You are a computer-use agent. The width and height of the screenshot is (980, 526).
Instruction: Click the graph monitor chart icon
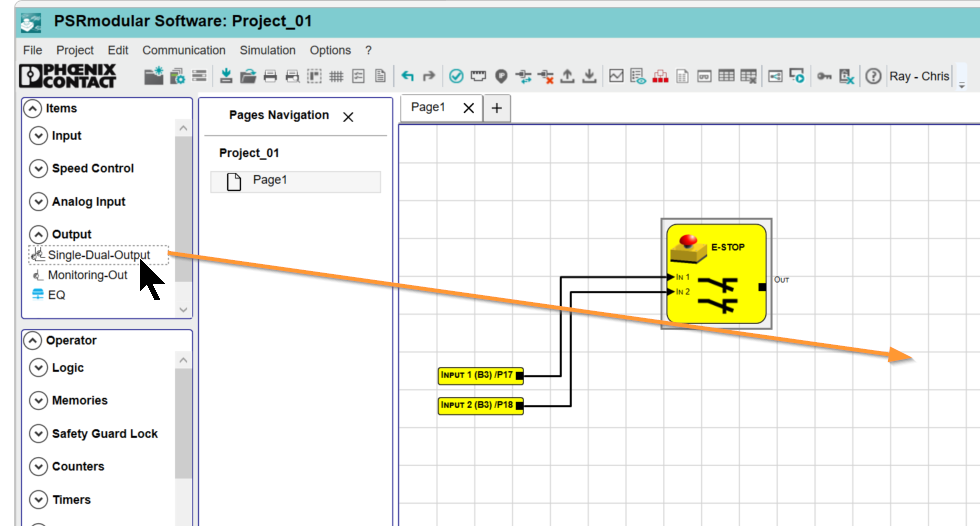pyautogui.click(x=616, y=76)
